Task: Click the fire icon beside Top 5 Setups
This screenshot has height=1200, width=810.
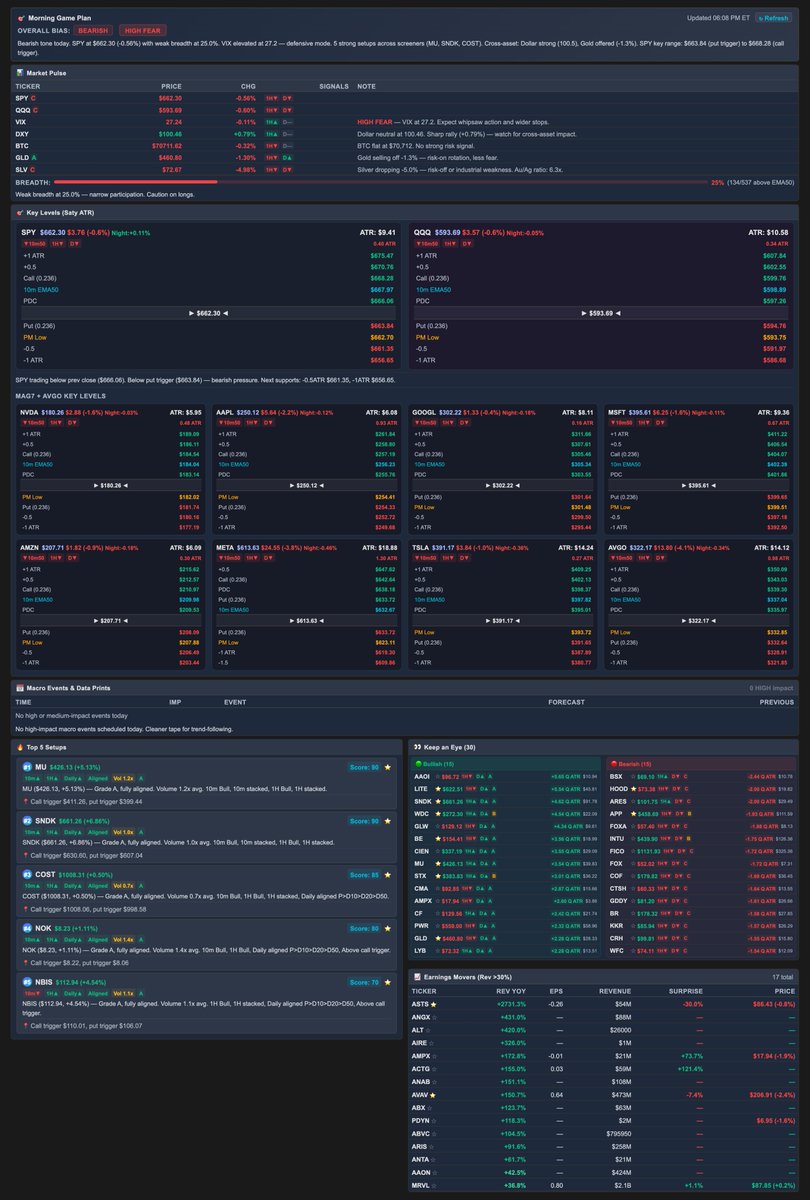Action: (x=21, y=747)
